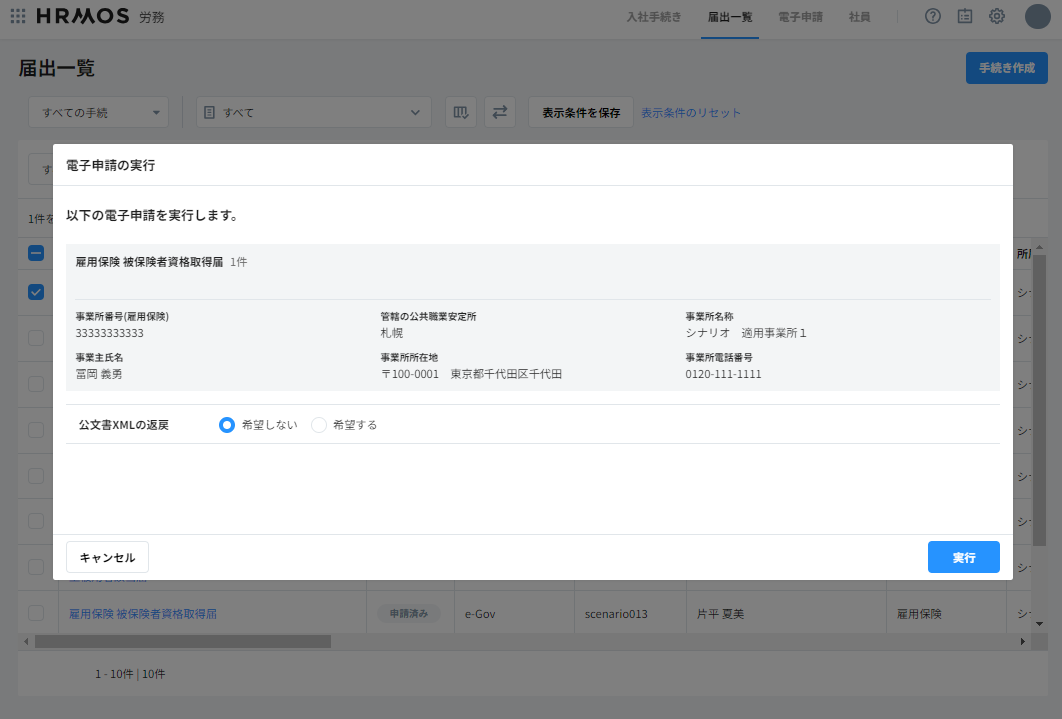Toggle the select-all header checkbox

(x=36, y=253)
